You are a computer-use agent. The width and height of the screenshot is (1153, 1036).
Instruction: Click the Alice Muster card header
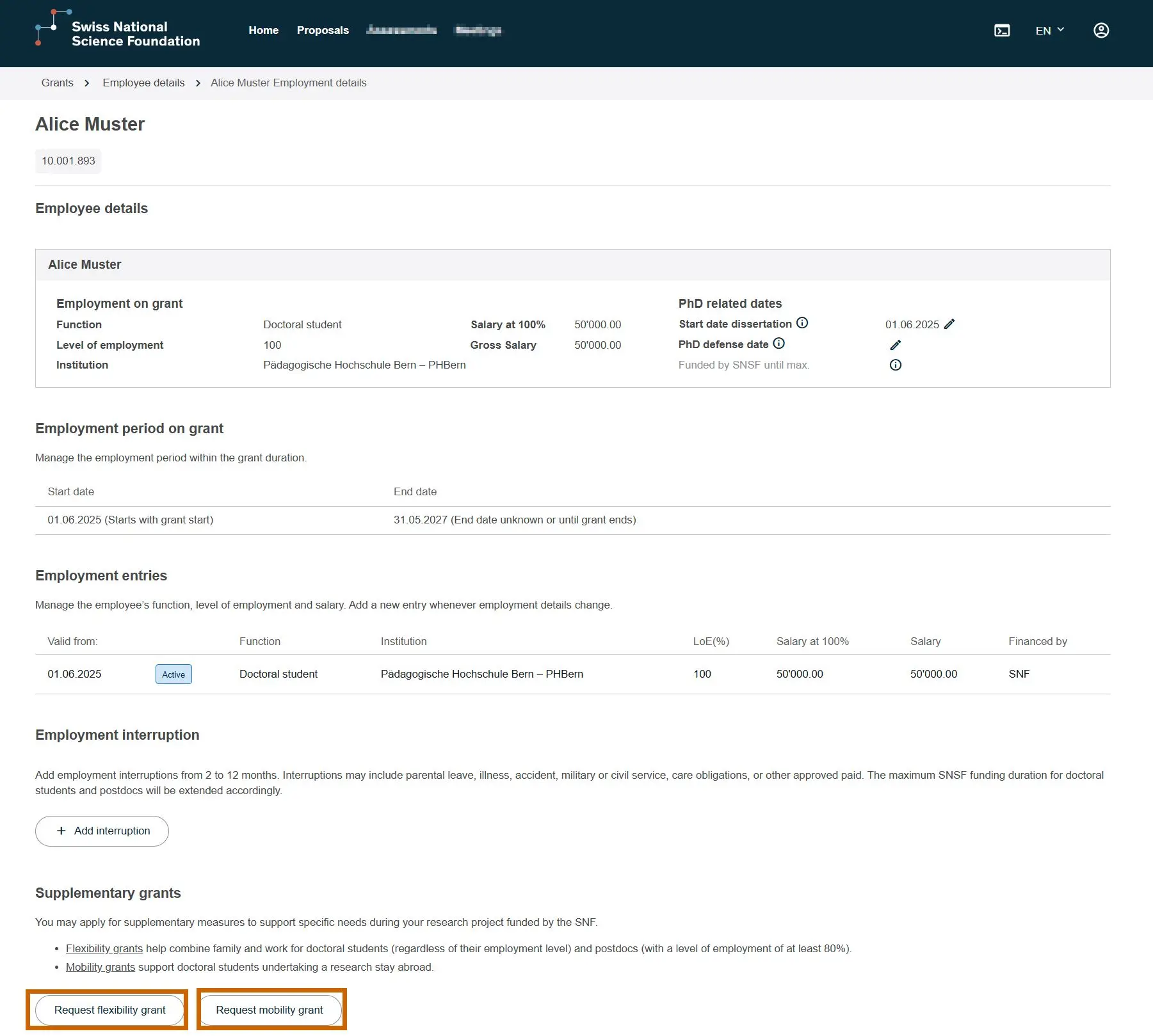tap(573, 265)
